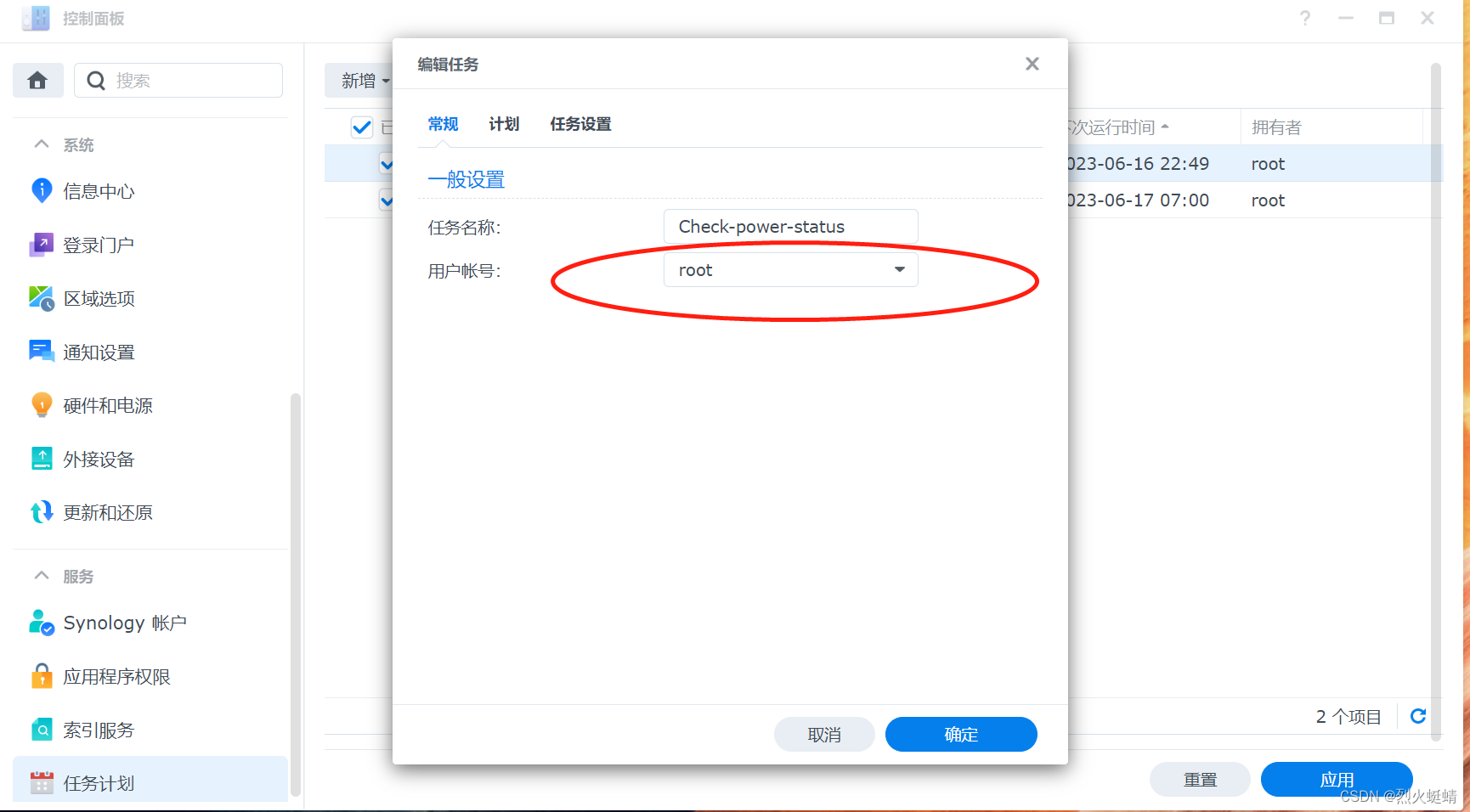The height and width of the screenshot is (812, 1470).
Task: Open 任务计划 calendar icon
Action: pos(41,782)
